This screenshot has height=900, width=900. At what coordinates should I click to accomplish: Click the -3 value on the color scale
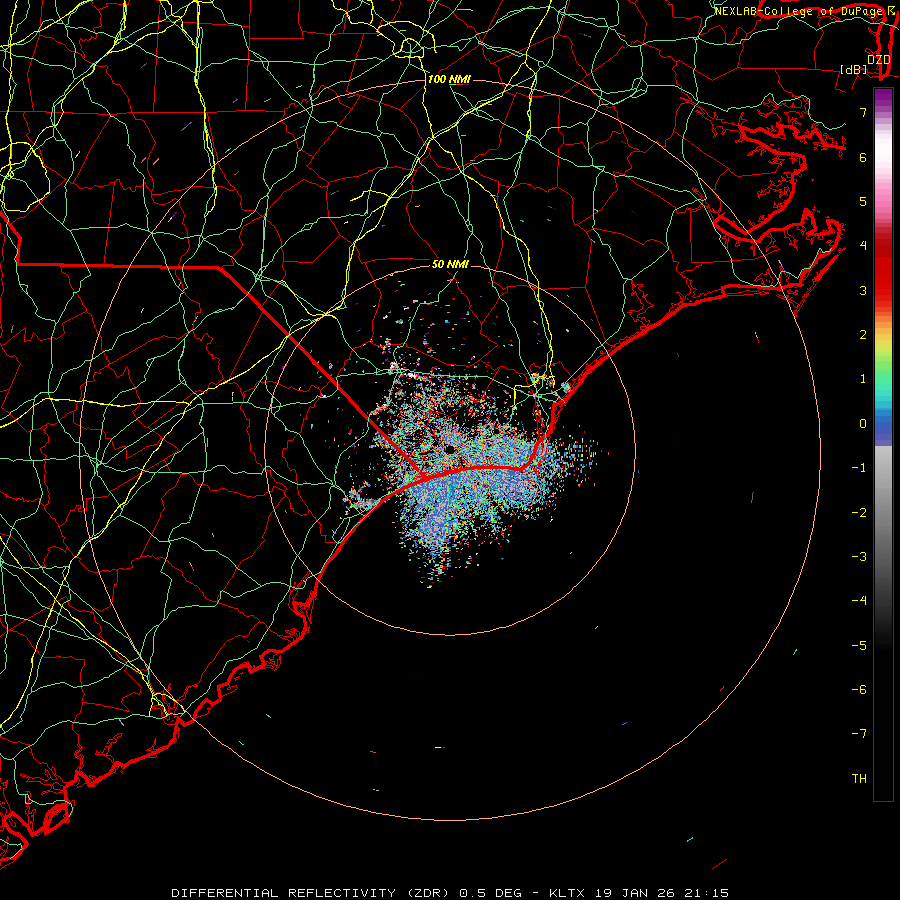pos(859,557)
